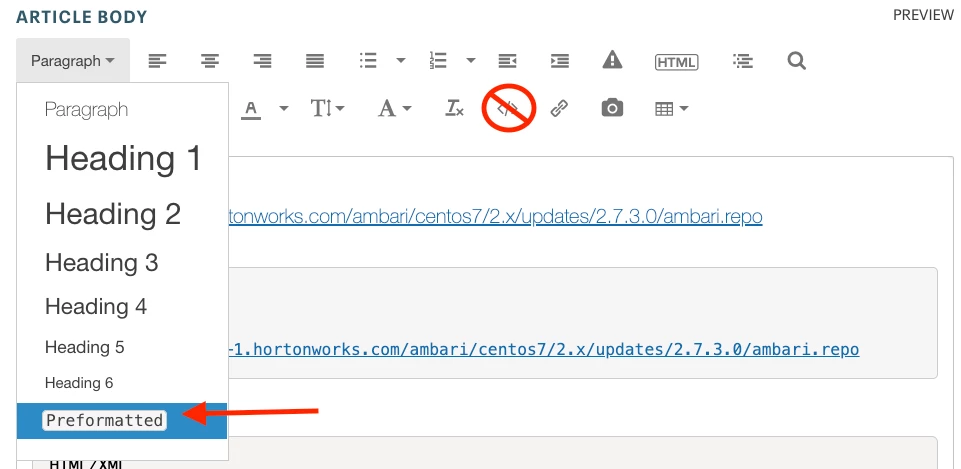Center align the text
The image size is (961, 469).
tap(210, 61)
